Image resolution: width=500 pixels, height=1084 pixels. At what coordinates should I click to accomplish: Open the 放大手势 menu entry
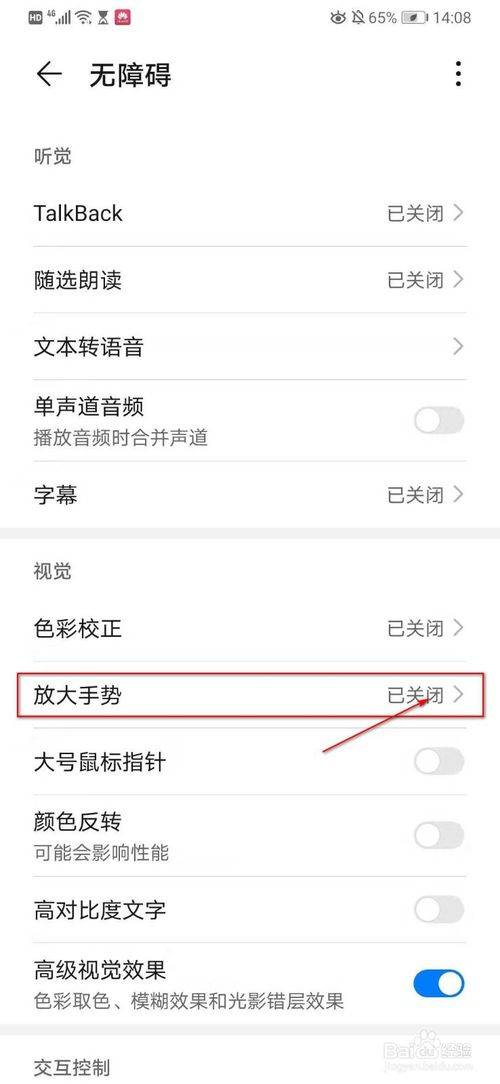coord(250,695)
